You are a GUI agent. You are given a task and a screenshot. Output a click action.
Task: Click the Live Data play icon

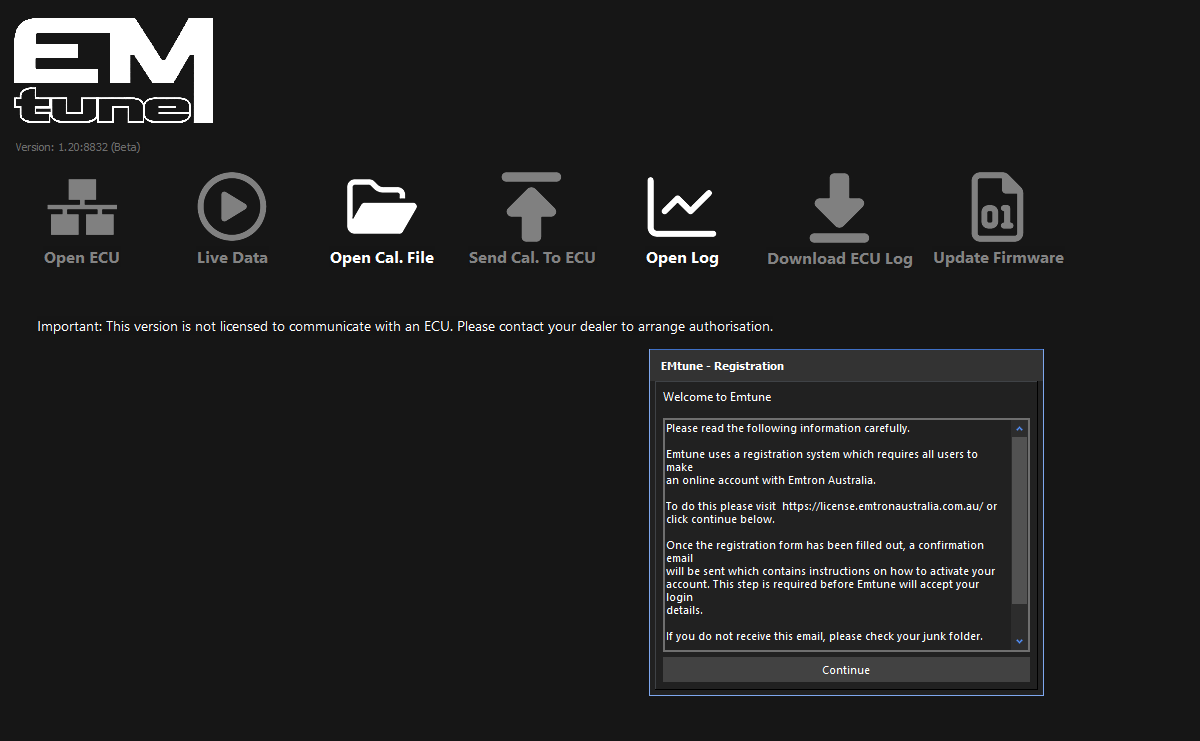[x=232, y=207]
